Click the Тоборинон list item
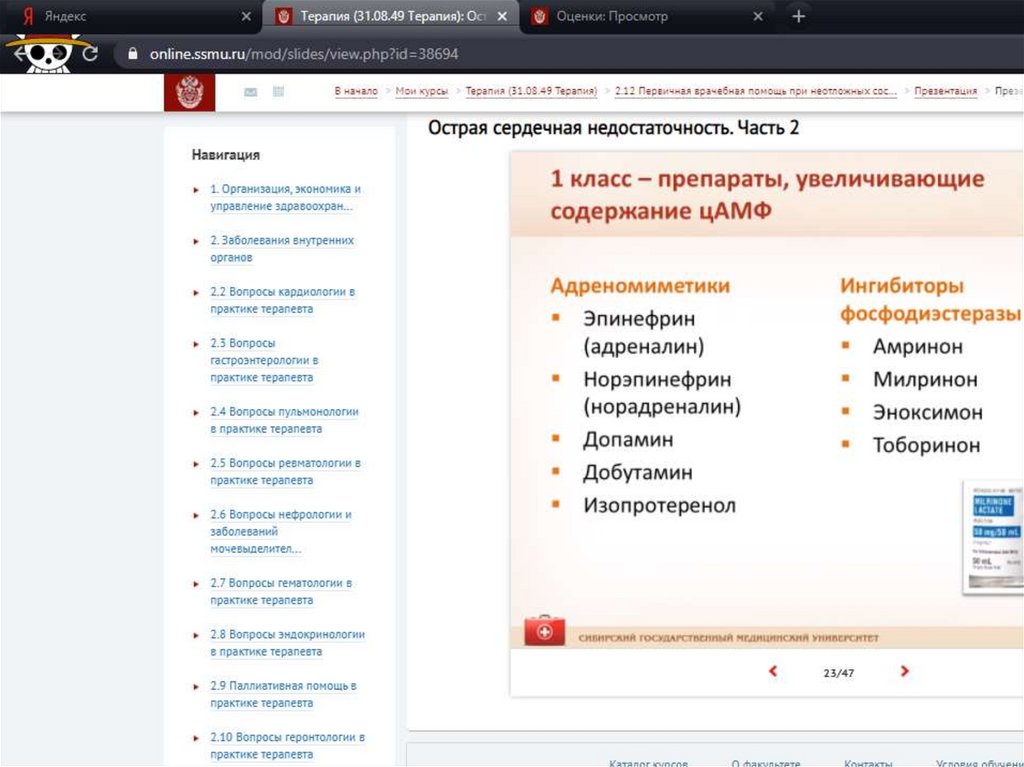 click(926, 445)
